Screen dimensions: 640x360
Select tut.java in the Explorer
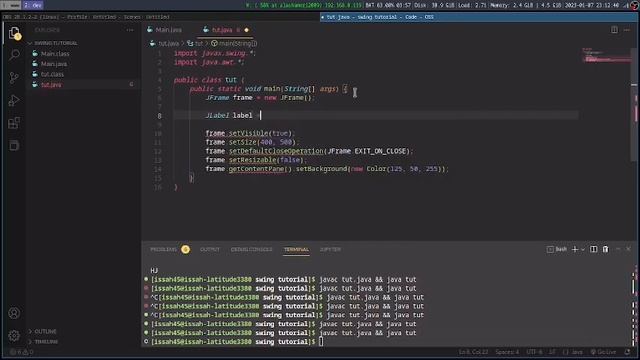51,85
